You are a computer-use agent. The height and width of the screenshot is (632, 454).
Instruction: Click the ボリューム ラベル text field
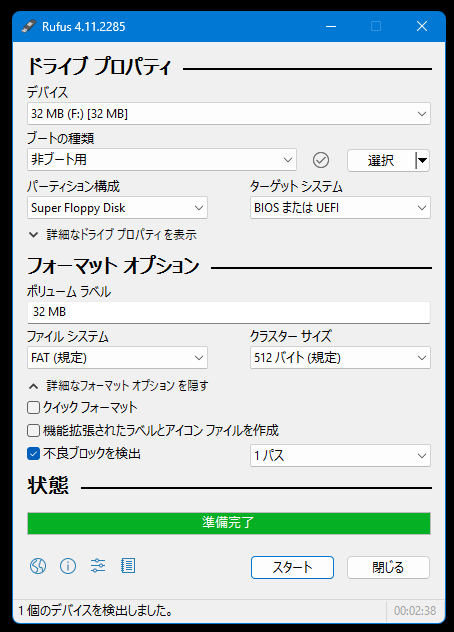229,312
